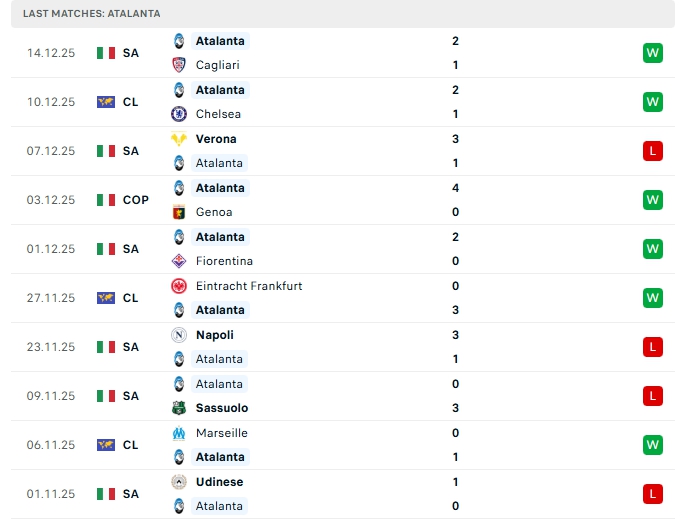686x519 pixels.
Task: Click the 01.11.25 match date
Action: pos(51,494)
